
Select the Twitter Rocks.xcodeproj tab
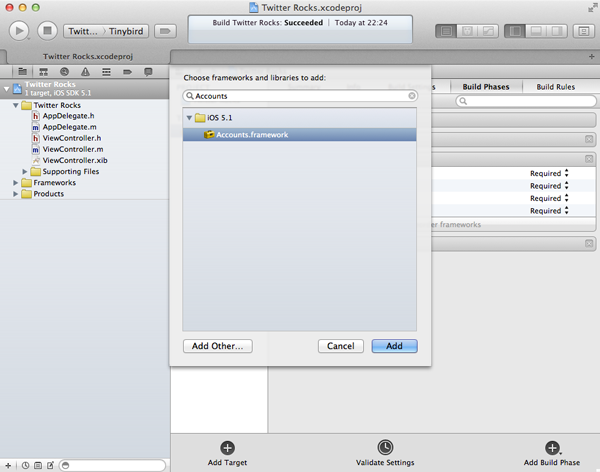[88, 57]
